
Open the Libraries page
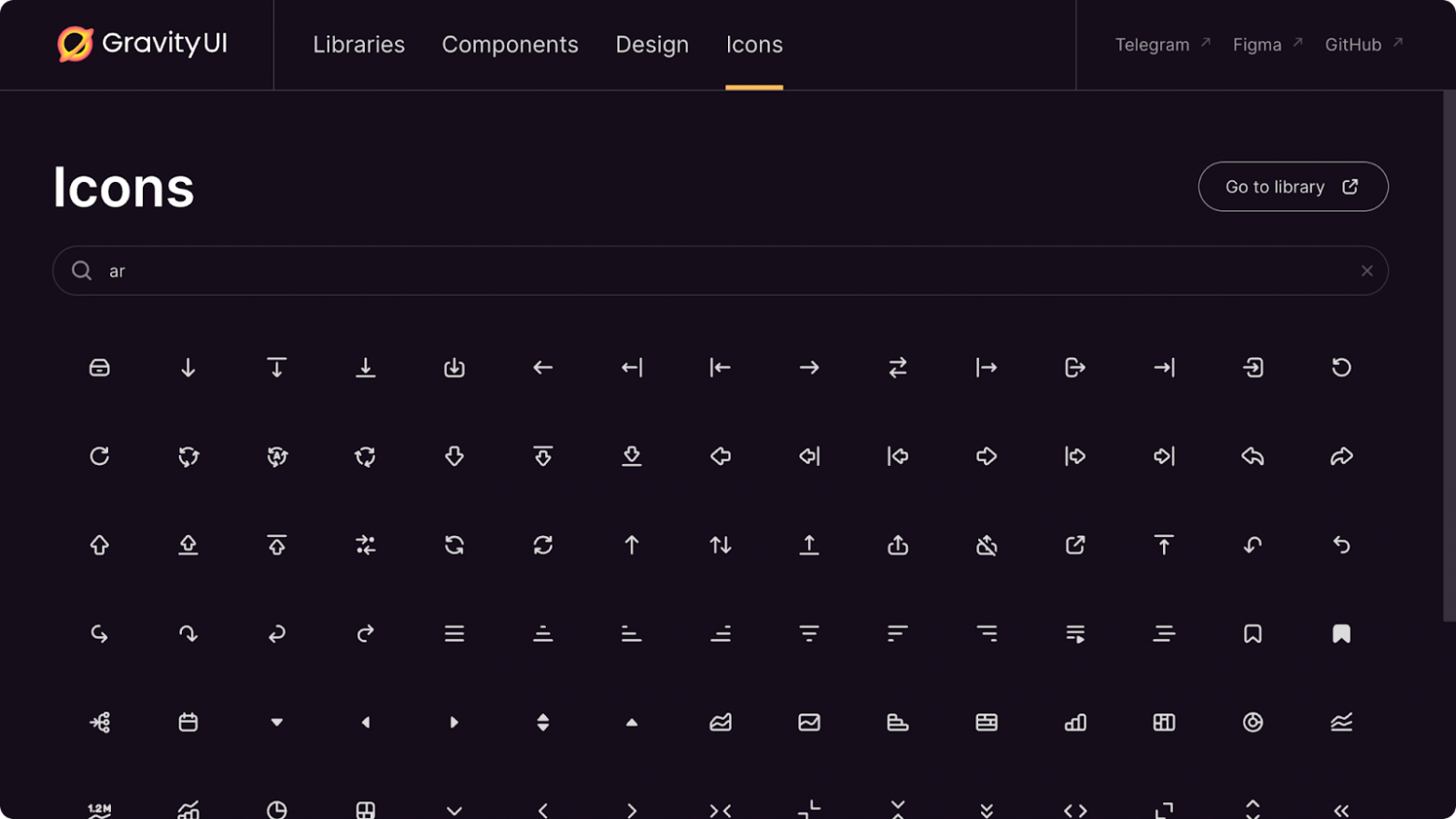pyautogui.click(x=358, y=44)
